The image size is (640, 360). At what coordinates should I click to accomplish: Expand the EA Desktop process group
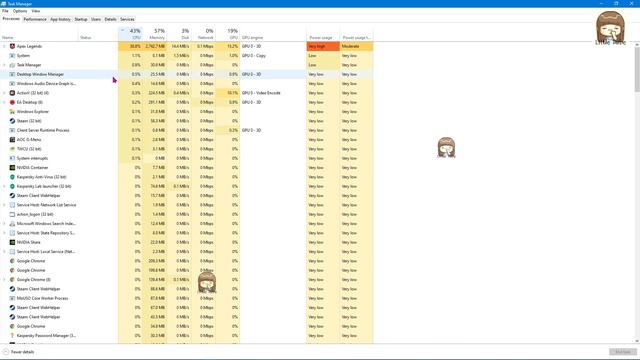4,102
